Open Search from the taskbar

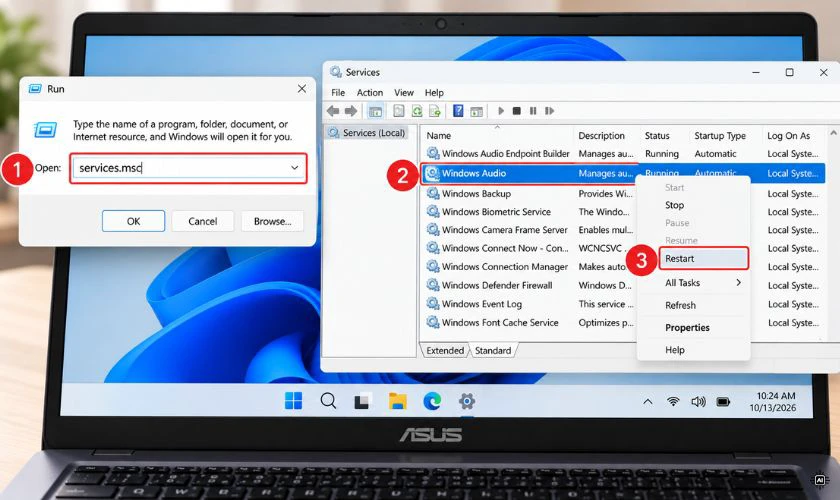328,401
